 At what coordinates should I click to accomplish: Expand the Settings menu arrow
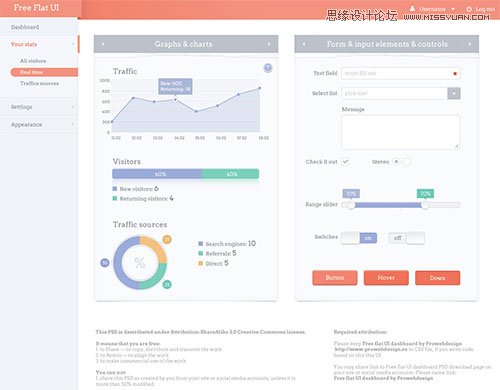click(73, 107)
